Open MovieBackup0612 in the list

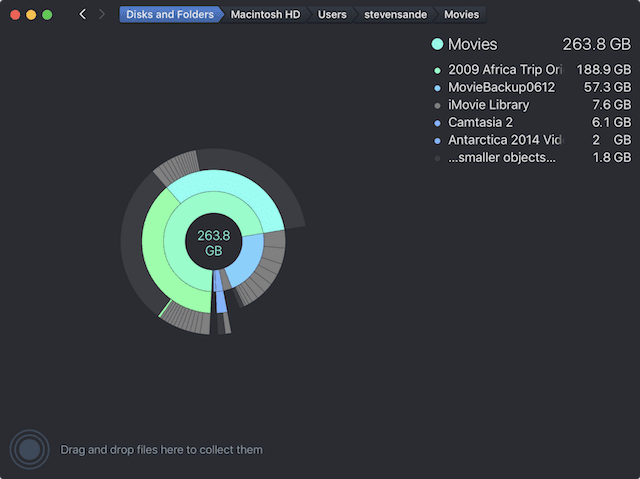(501, 87)
